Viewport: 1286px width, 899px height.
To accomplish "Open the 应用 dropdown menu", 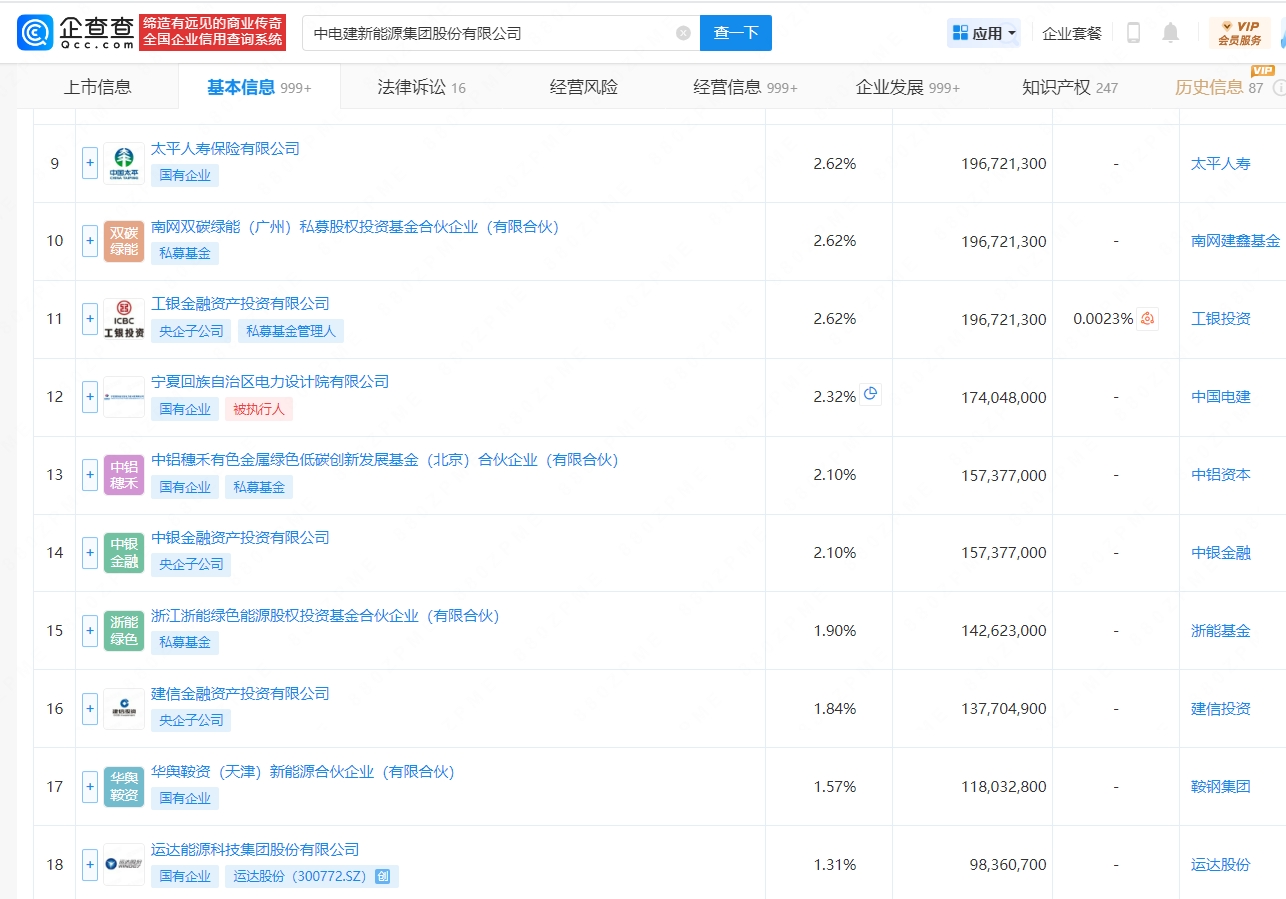I will [x=984, y=33].
